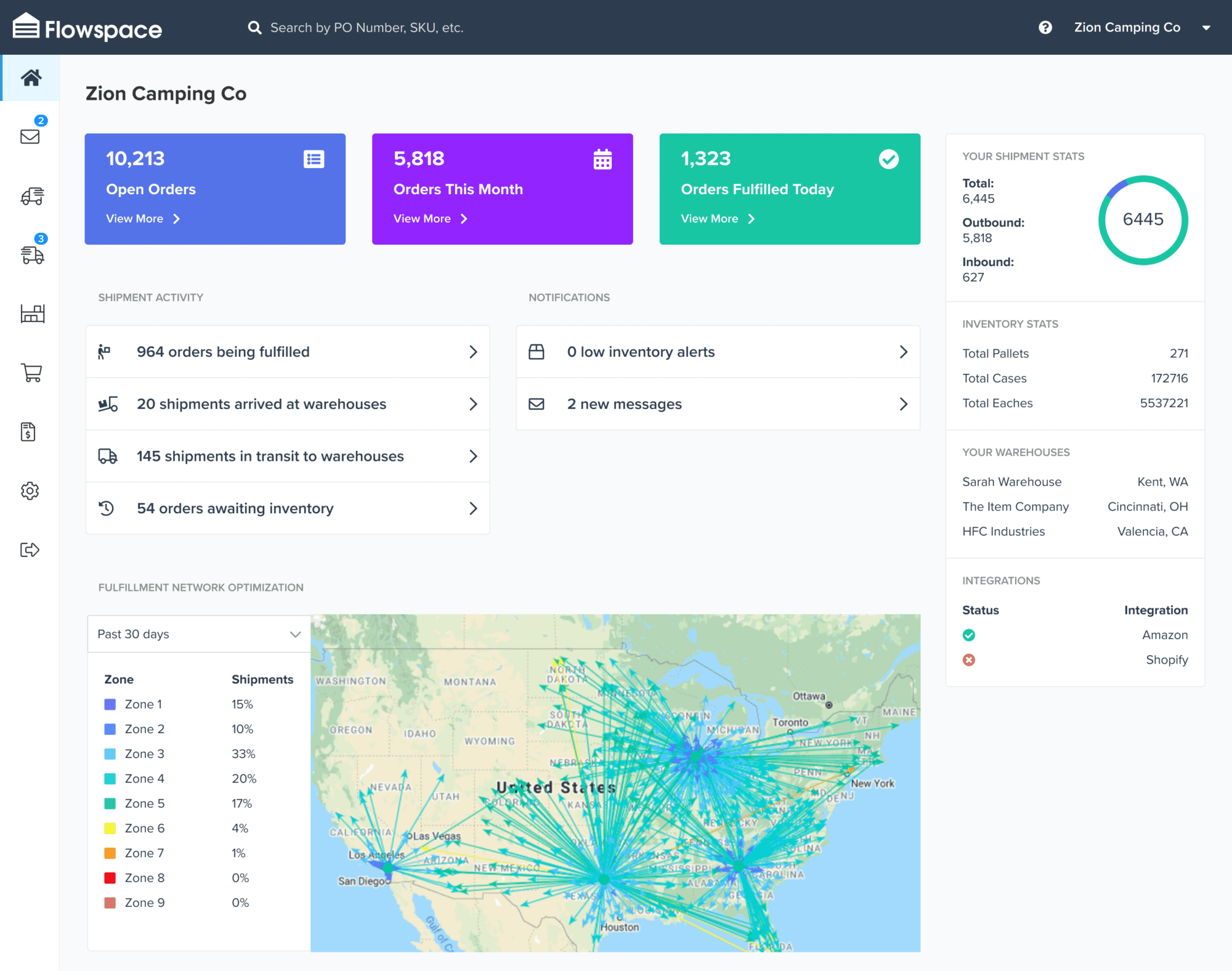This screenshot has width=1232, height=971.
Task: Select the Home icon in the sidebar
Action: tap(30, 78)
